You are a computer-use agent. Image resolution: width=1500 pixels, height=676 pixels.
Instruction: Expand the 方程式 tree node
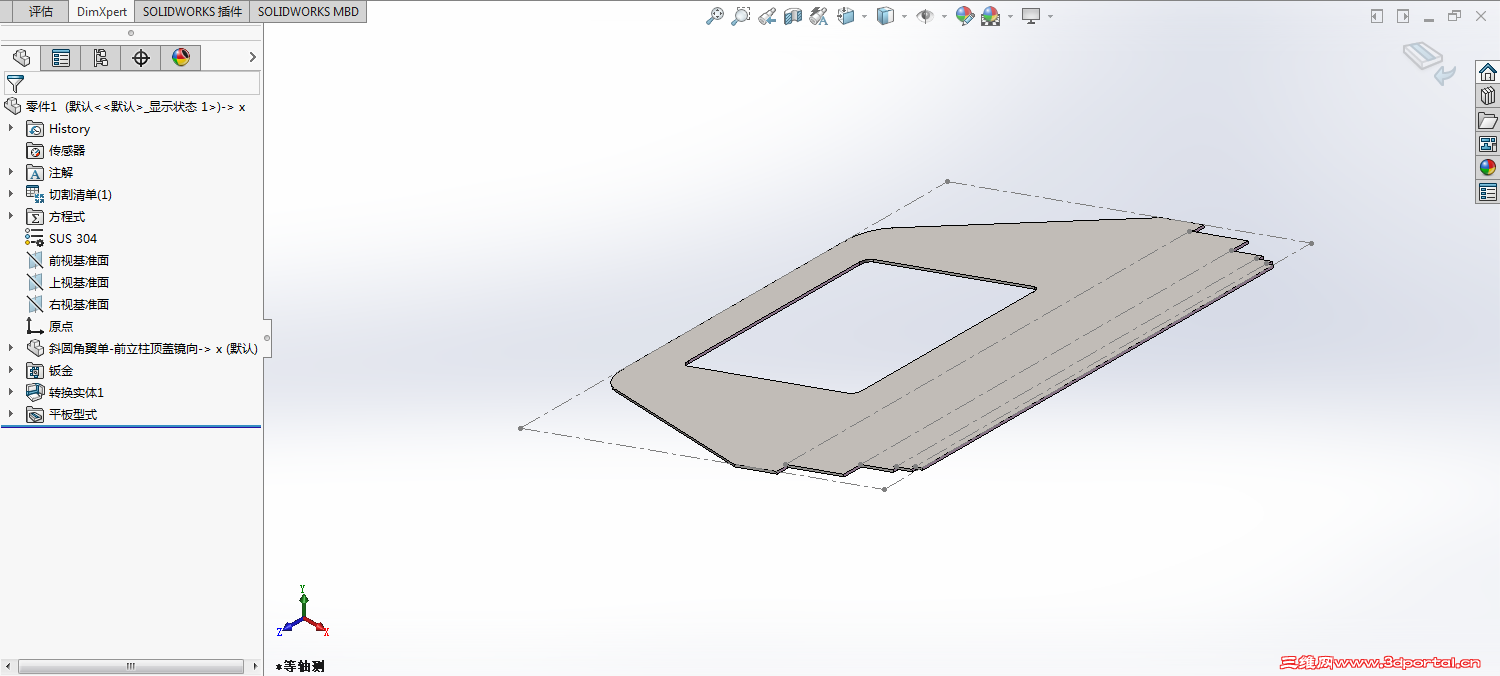[x=12, y=216]
